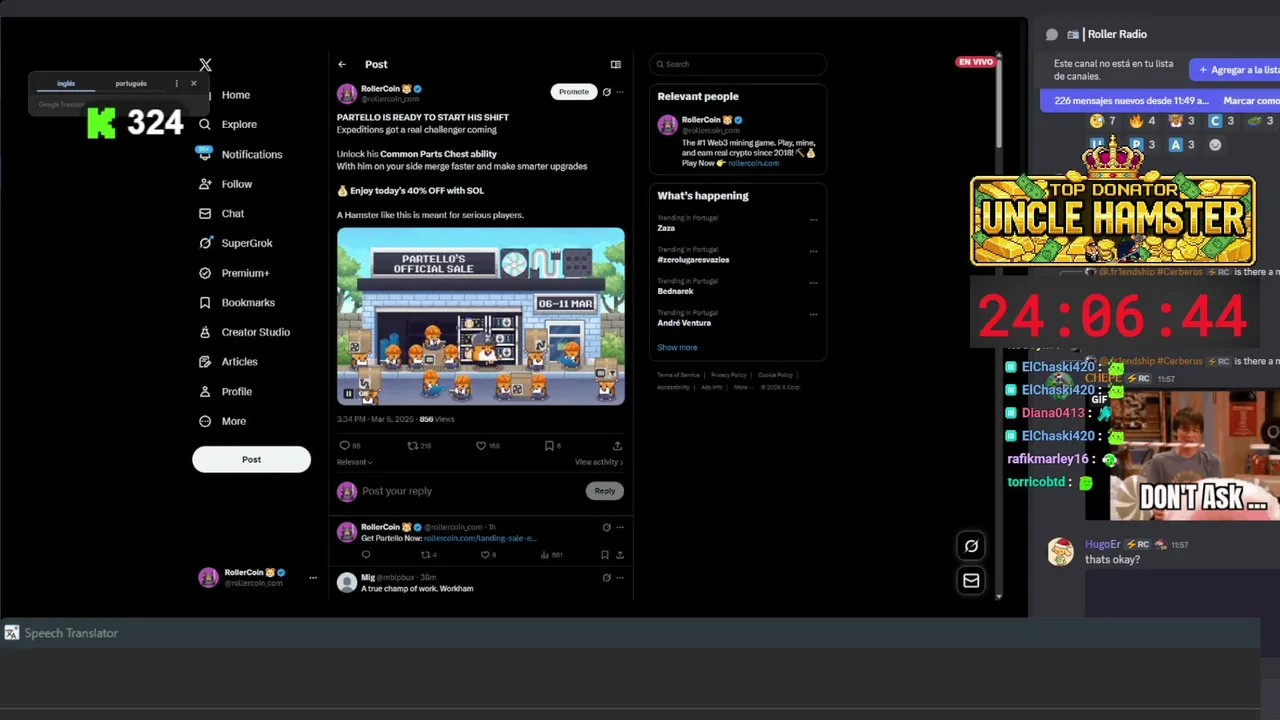Viewport: 1280px width, 720px height.
Task: Expand View activity on the post
Action: [x=599, y=462]
